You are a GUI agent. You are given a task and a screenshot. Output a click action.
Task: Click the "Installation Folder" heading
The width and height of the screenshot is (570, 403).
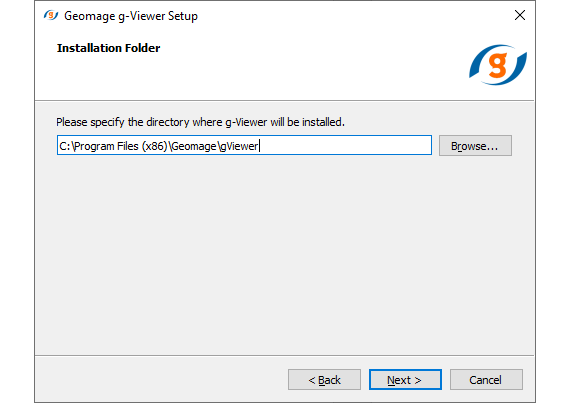click(108, 48)
